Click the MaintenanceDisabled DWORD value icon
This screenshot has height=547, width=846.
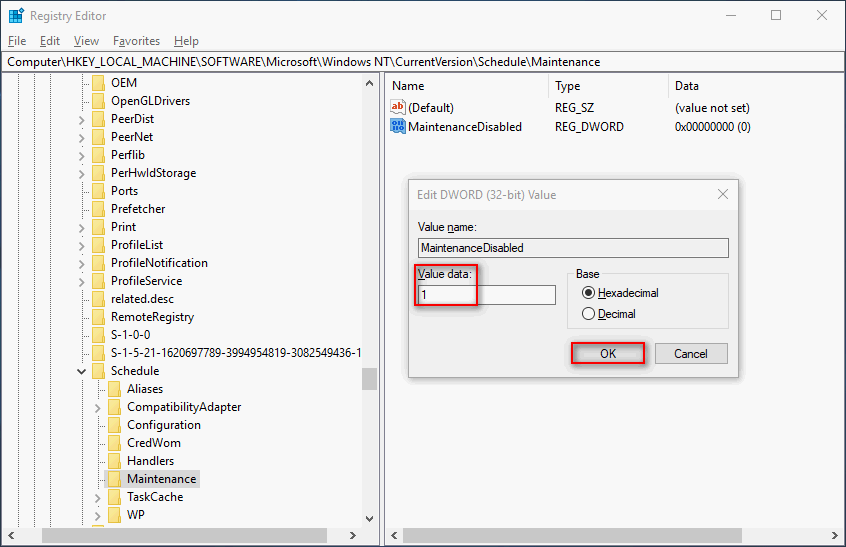point(398,127)
